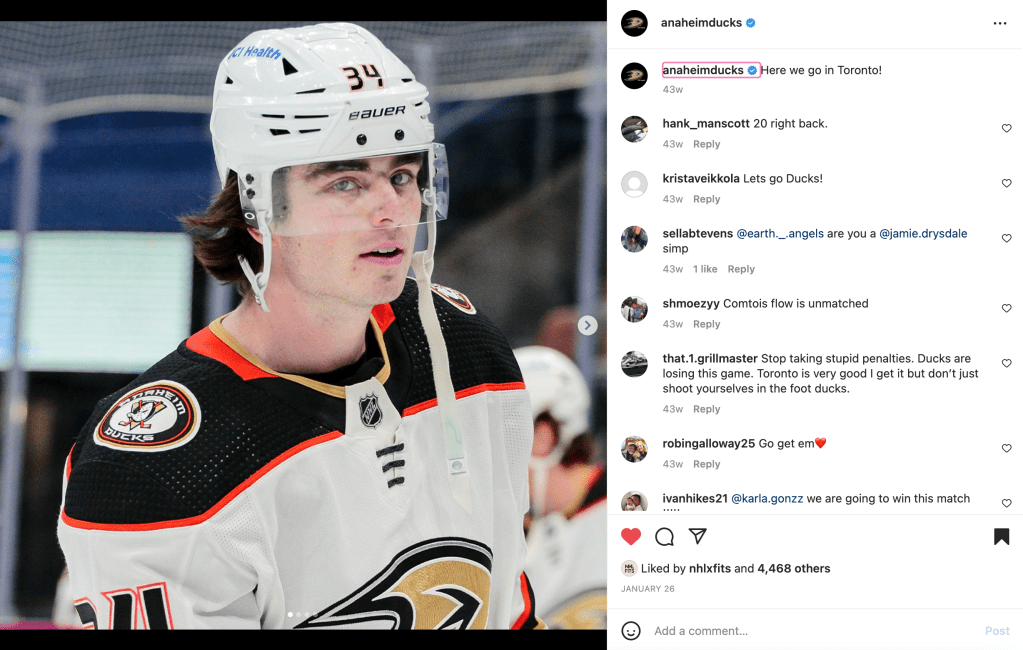Like shmoezyy's comment heart
The image size is (1023, 650).
1007,308
